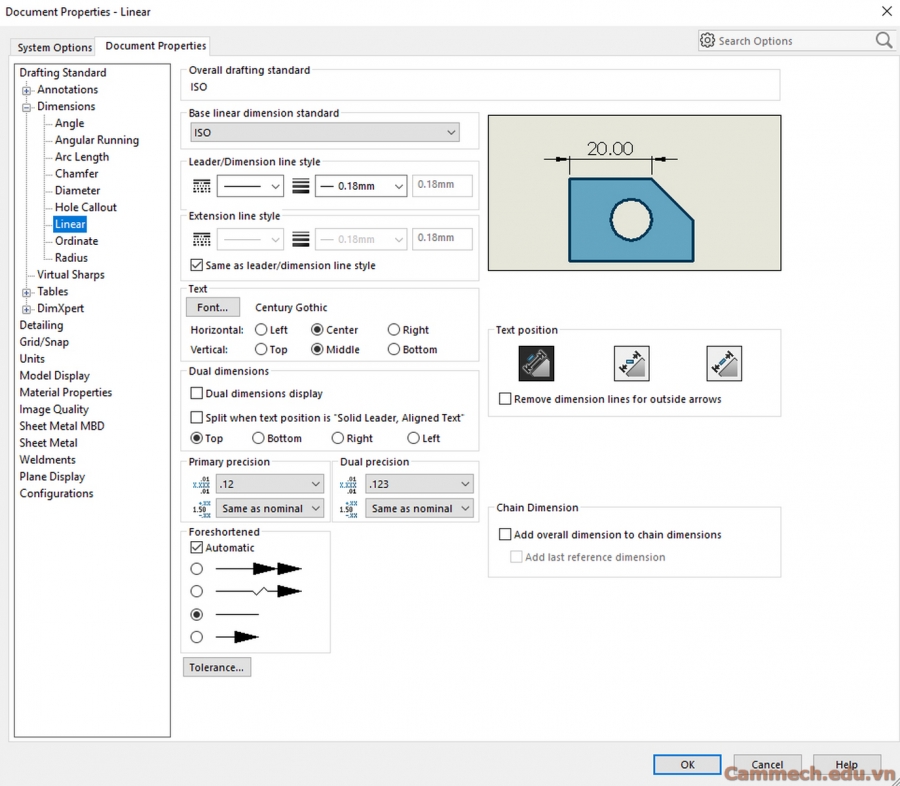Open primary precision .12 dropdown
Viewport: 900px width, 786px height.
tap(270, 484)
